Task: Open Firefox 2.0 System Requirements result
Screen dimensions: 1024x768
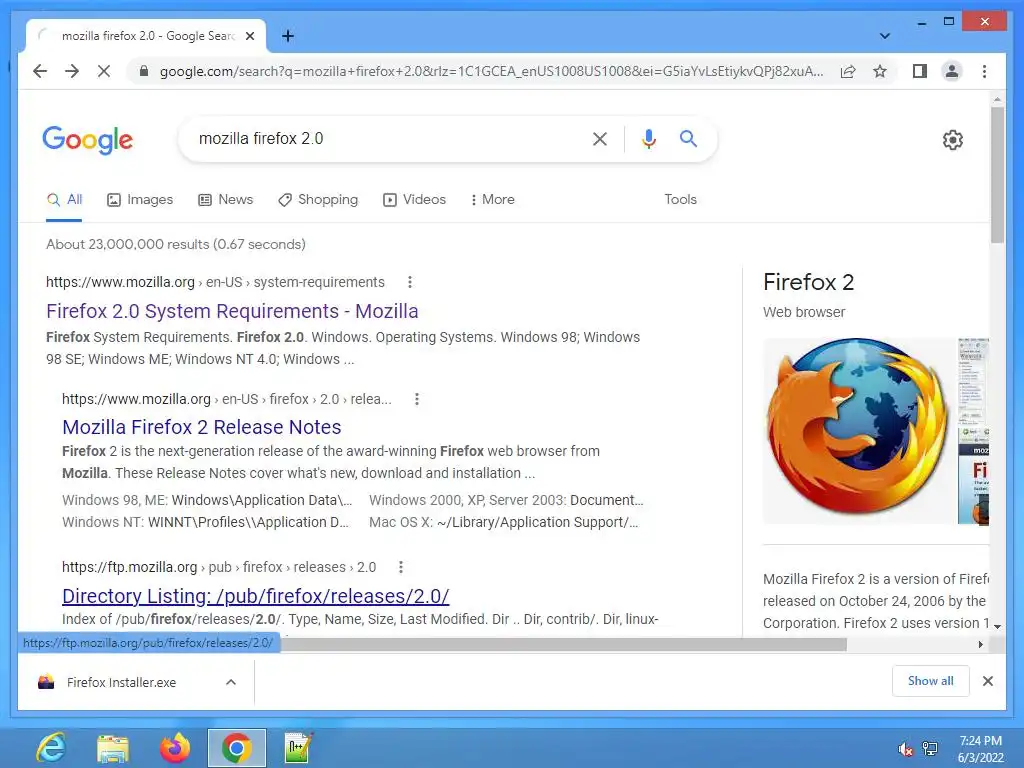Action: pos(232,311)
